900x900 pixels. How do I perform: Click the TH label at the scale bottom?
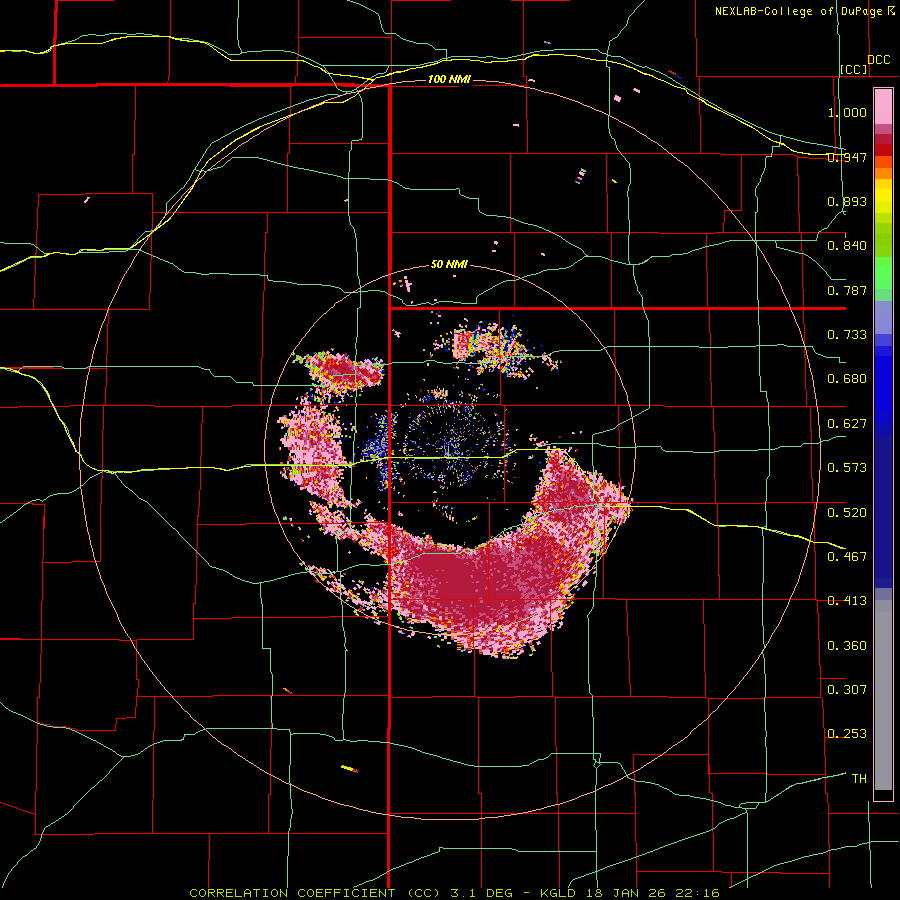[859, 779]
